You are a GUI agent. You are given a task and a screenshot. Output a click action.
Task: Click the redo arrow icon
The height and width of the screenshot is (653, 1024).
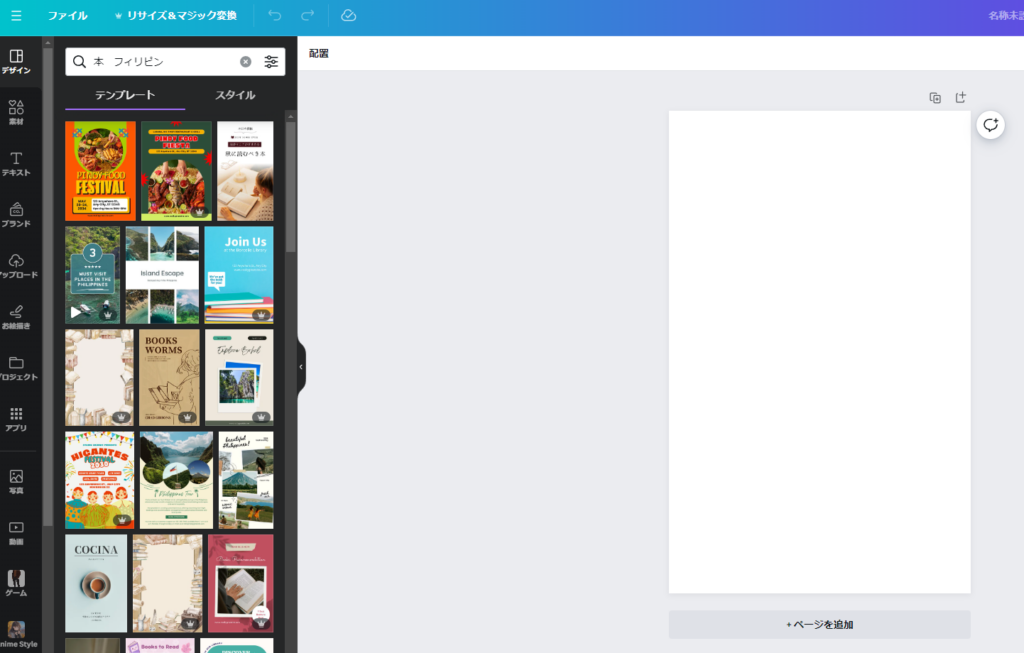point(307,16)
